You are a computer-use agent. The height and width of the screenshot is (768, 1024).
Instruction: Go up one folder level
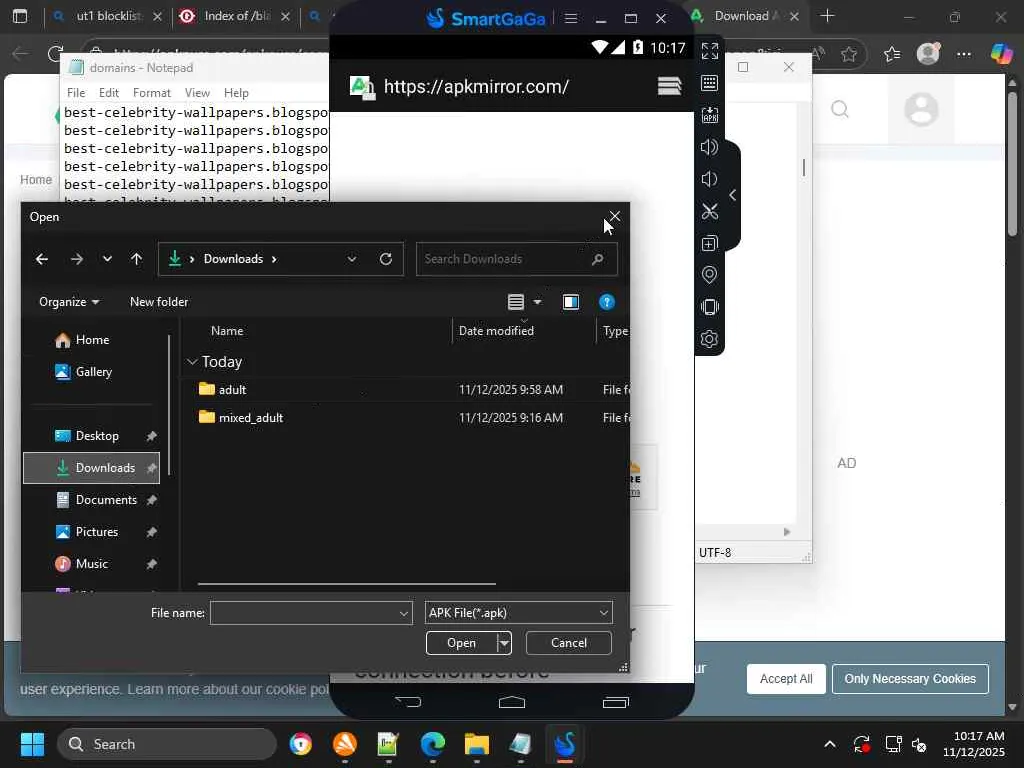point(136,259)
